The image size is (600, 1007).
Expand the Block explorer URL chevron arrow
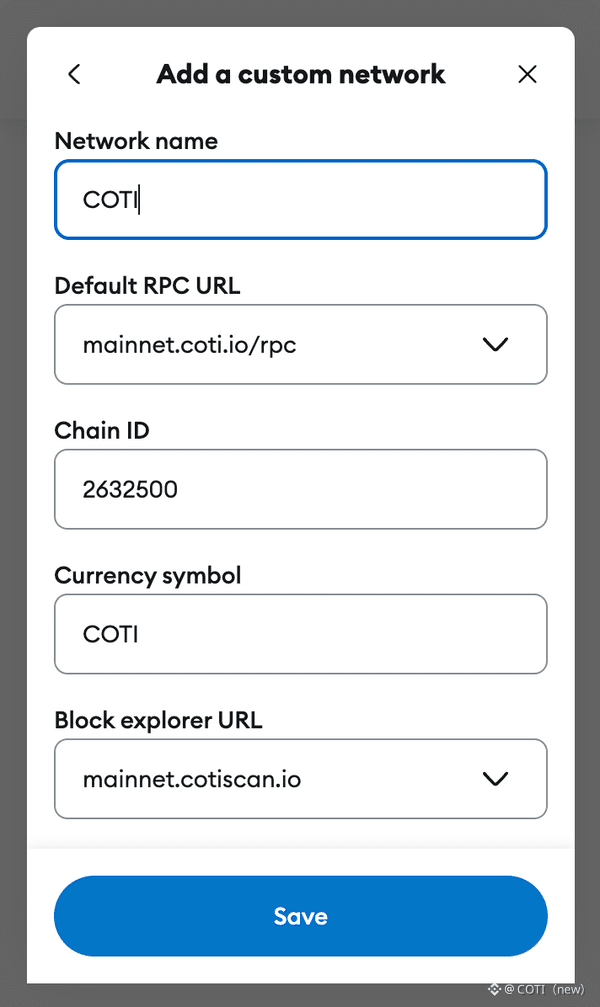[495, 779]
